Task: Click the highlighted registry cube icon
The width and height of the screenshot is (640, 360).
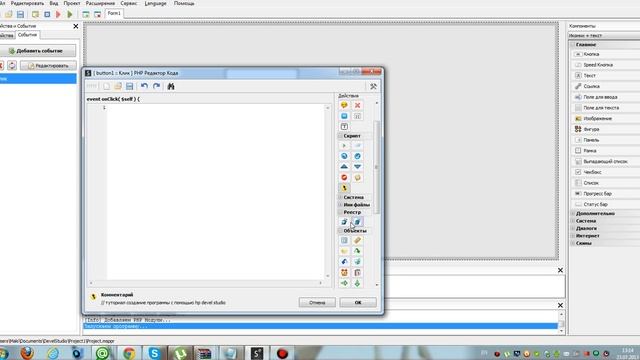Action: pos(357,222)
